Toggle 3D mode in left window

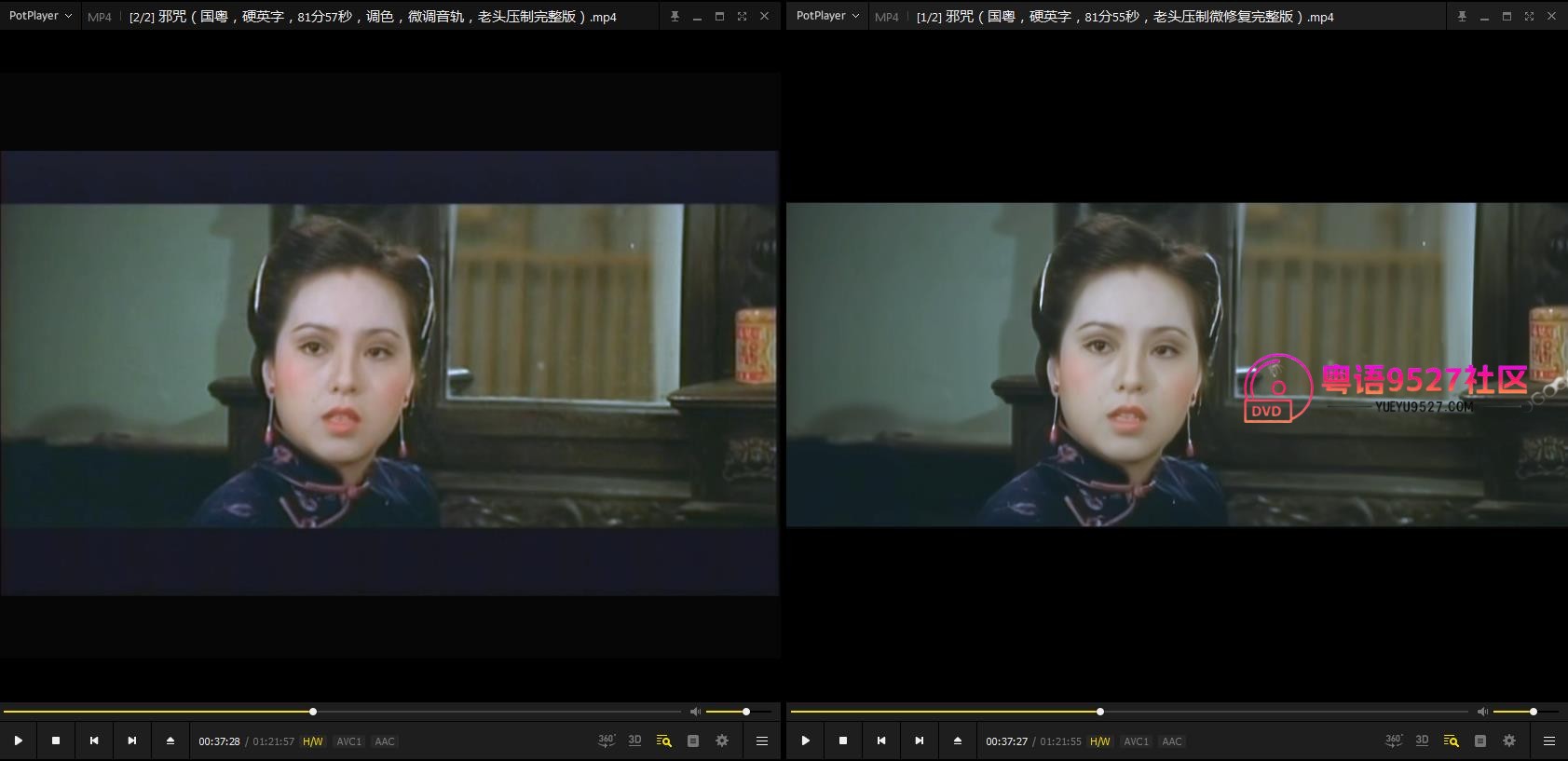634,741
